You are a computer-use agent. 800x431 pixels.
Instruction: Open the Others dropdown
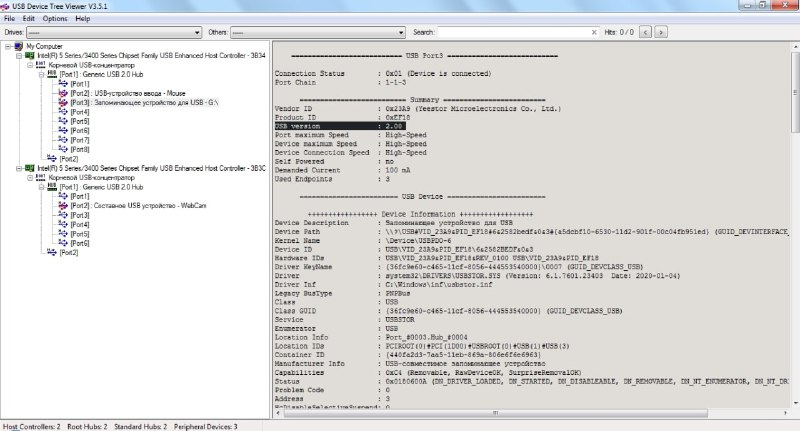318,32
